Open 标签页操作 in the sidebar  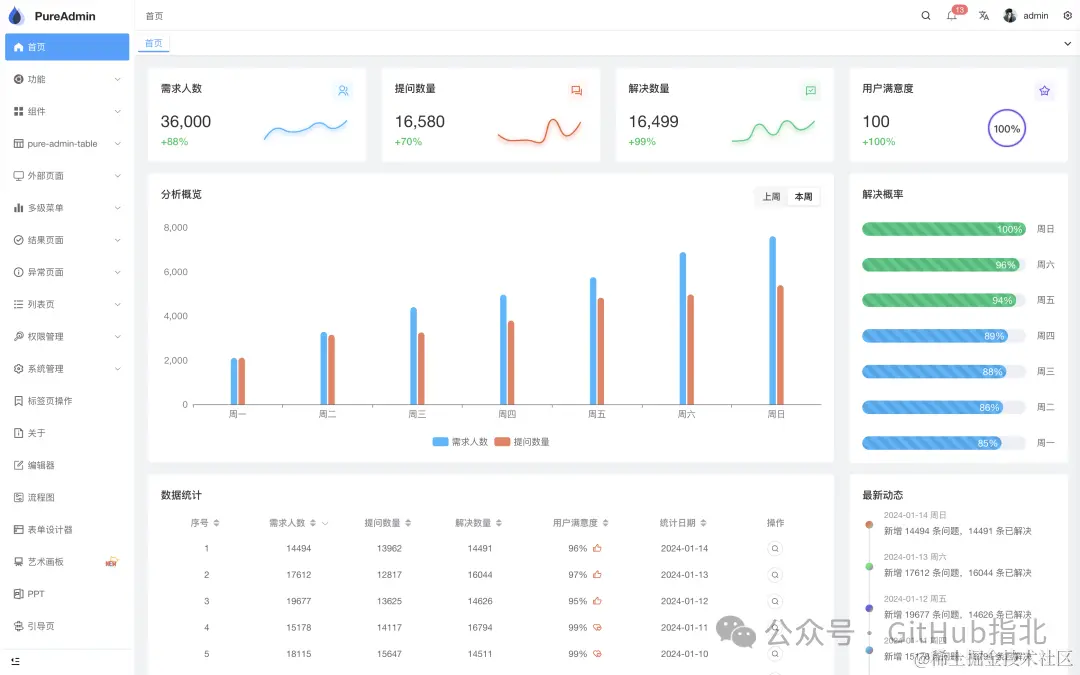(x=67, y=401)
